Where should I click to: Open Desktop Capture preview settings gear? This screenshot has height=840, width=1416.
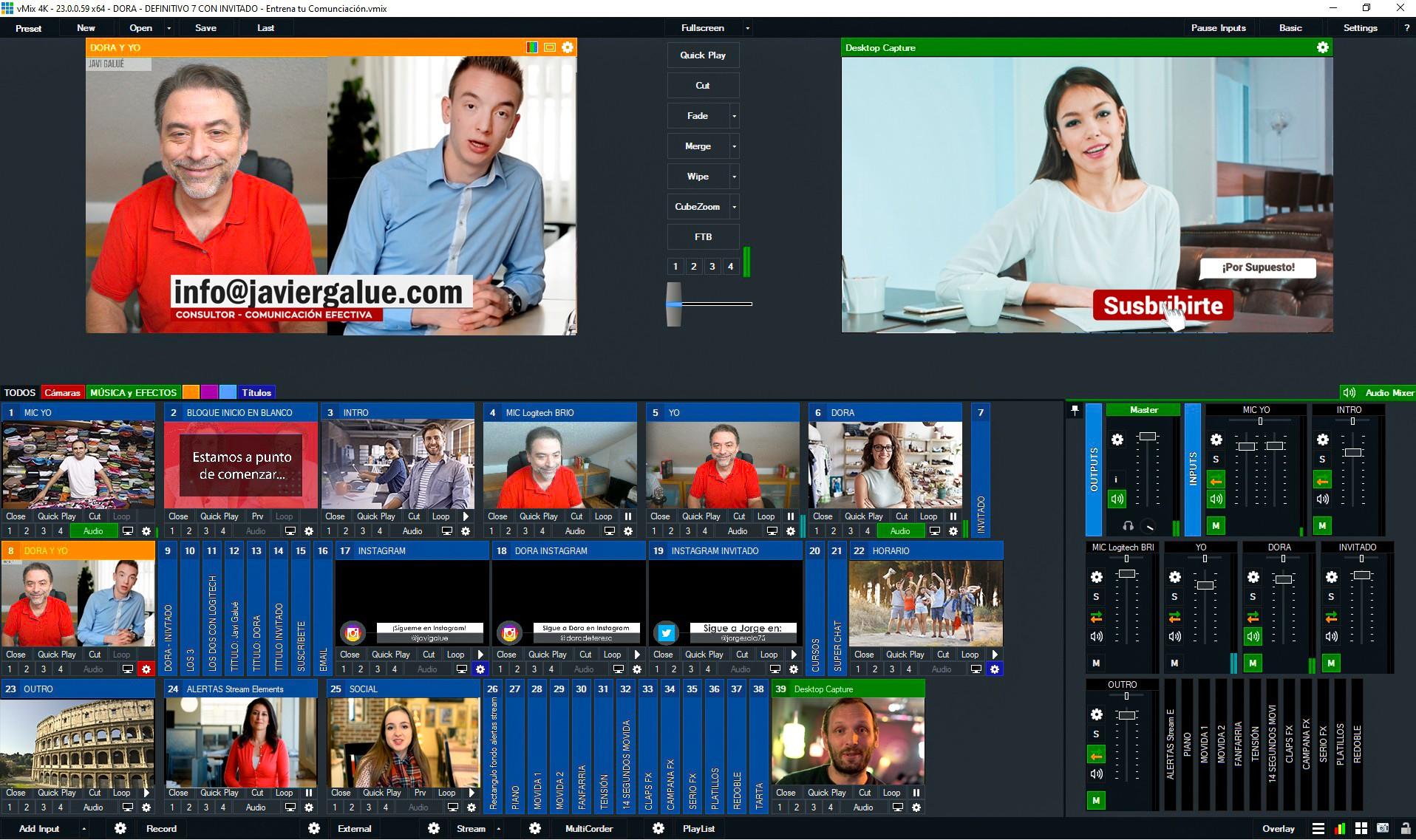click(x=1322, y=47)
